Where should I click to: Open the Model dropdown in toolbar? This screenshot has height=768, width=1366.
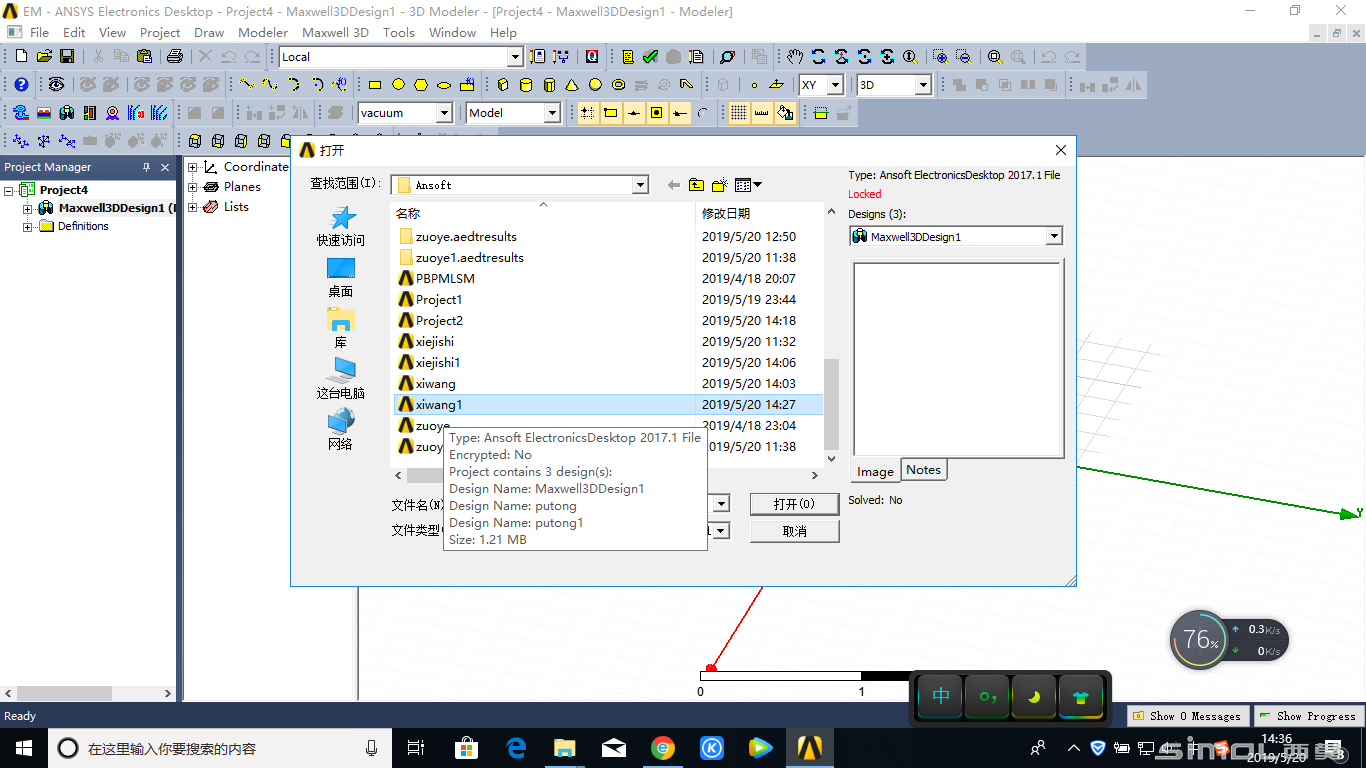[x=552, y=113]
